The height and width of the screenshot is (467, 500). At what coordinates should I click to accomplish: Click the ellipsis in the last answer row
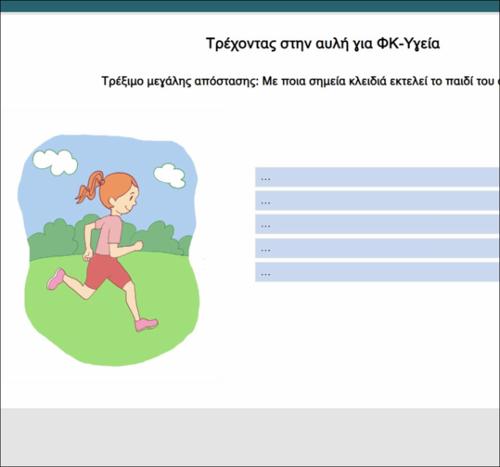(266, 275)
